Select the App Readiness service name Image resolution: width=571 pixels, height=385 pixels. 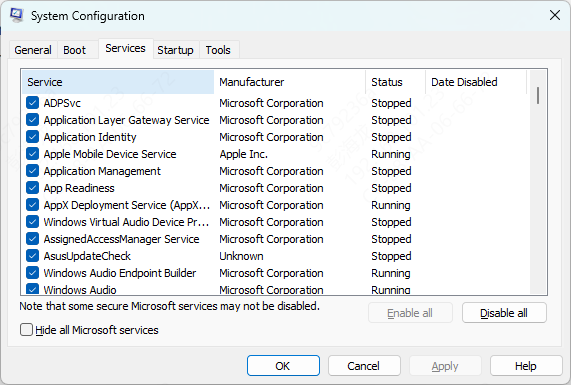[x=79, y=188]
